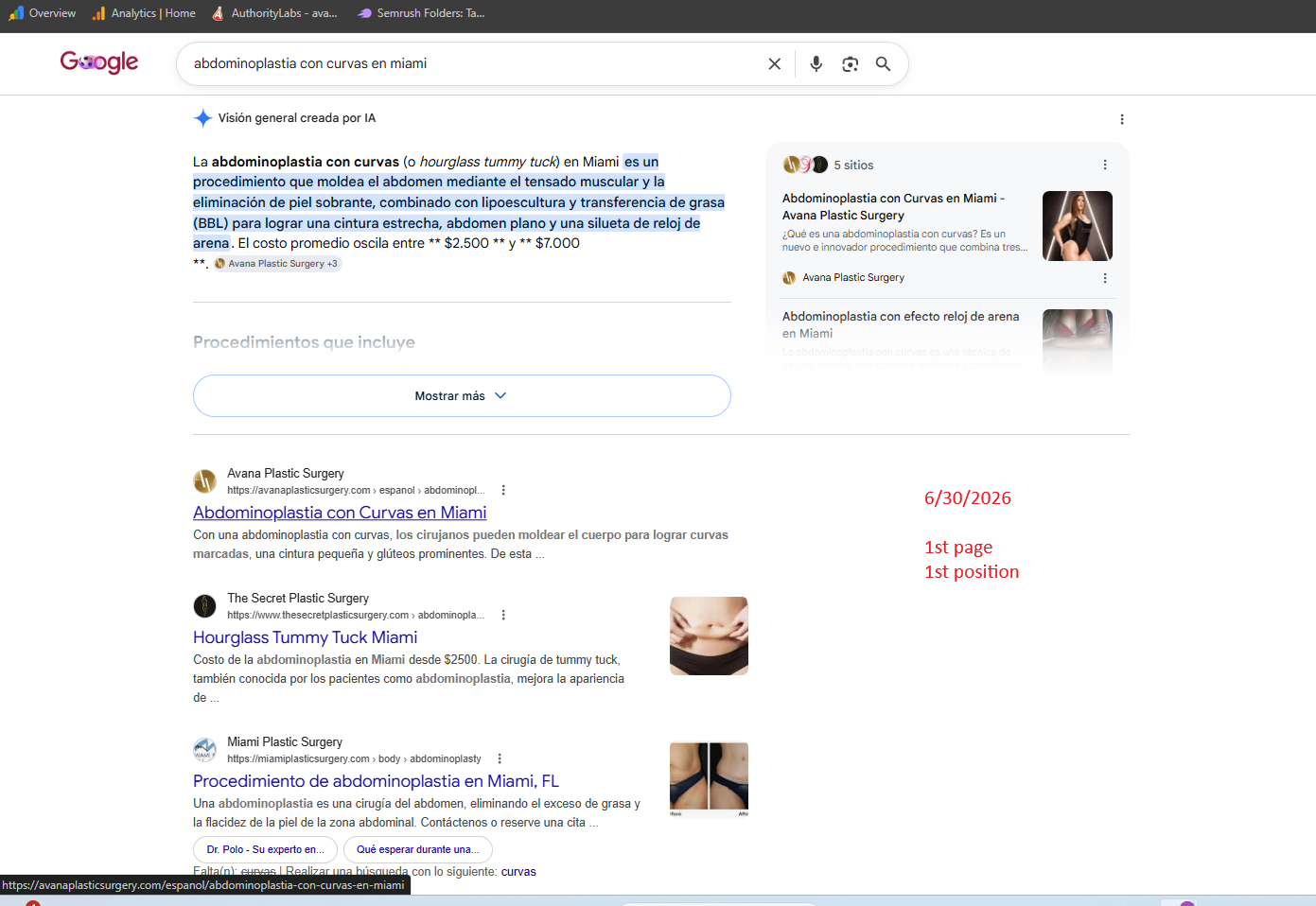Click 'Procedimientos que incluye' heading
The height and width of the screenshot is (906, 1316).
pos(304,342)
